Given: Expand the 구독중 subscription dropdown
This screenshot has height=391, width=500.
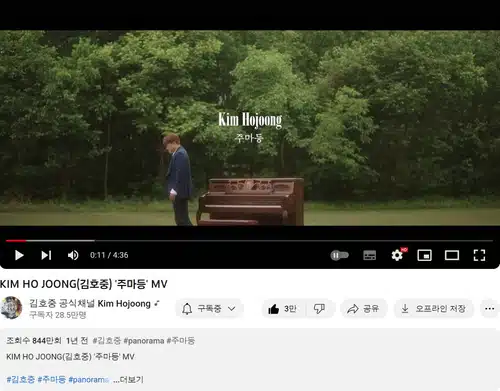Looking at the screenshot, I should 209,309.
